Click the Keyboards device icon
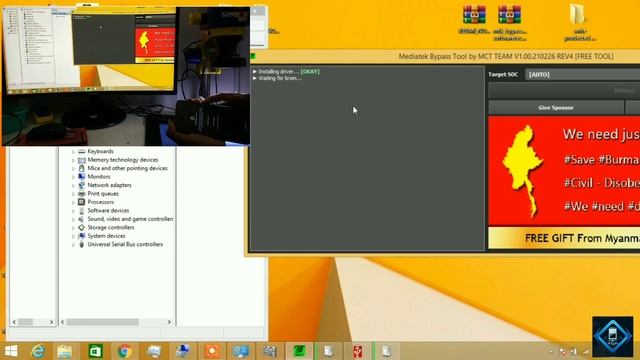Screen dimensions: 640x360 [x=82, y=151]
